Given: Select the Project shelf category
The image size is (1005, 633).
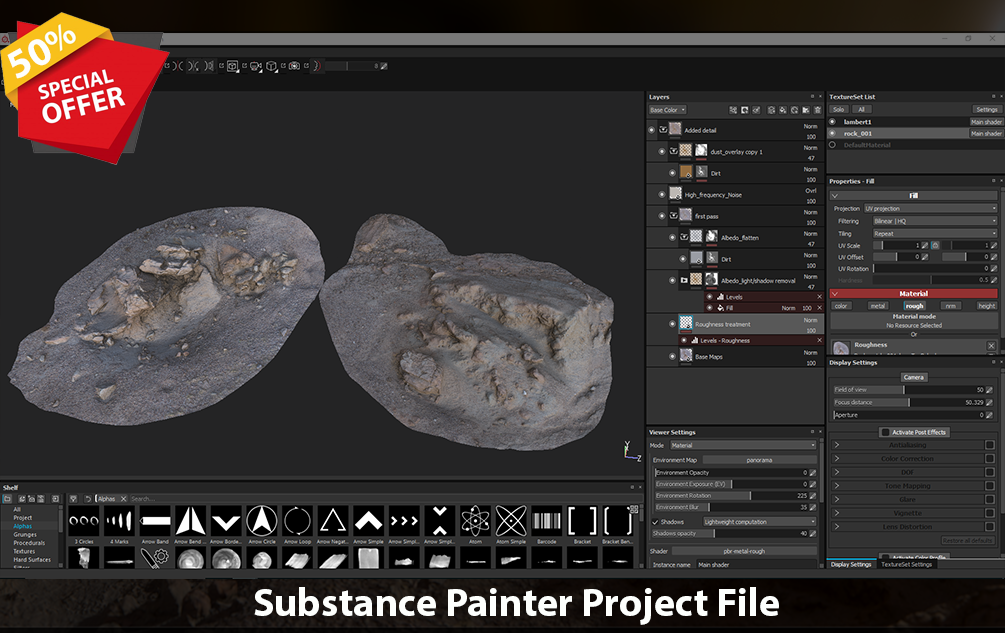Looking at the screenshot, I should 22,518.
